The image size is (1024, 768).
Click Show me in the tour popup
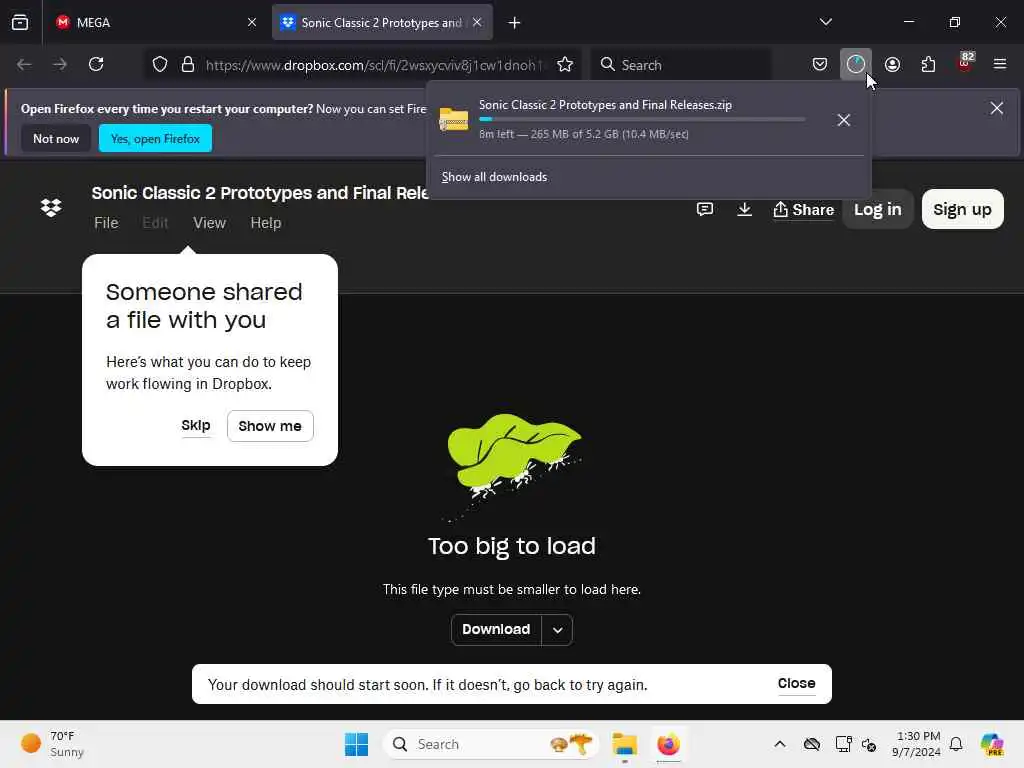point(270,426)
